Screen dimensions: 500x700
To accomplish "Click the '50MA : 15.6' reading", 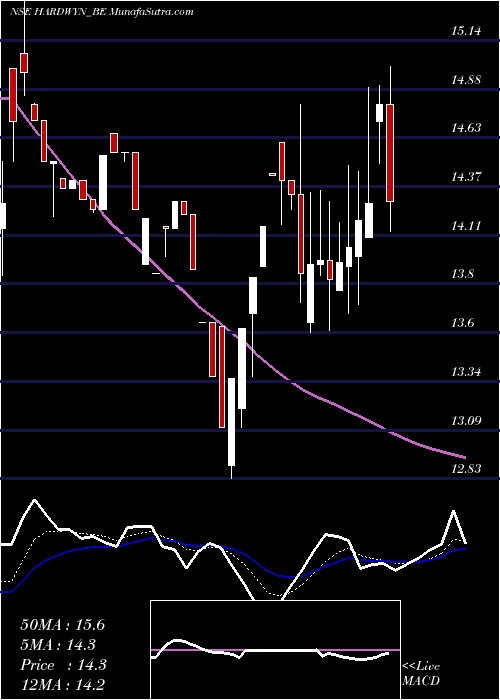I will click(63, 625).
